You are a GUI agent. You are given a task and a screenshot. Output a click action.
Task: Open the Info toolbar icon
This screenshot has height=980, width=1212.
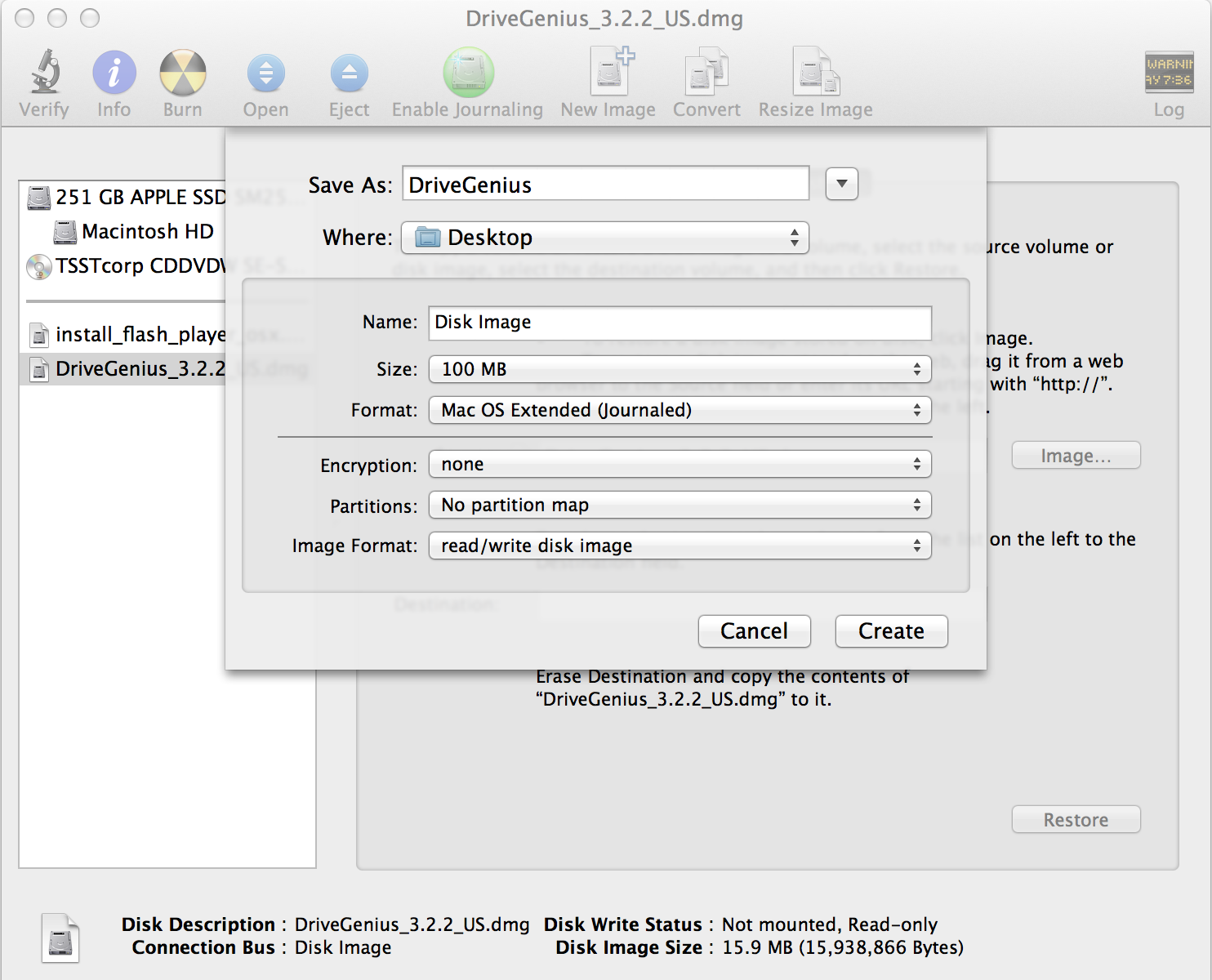(114, 72)
